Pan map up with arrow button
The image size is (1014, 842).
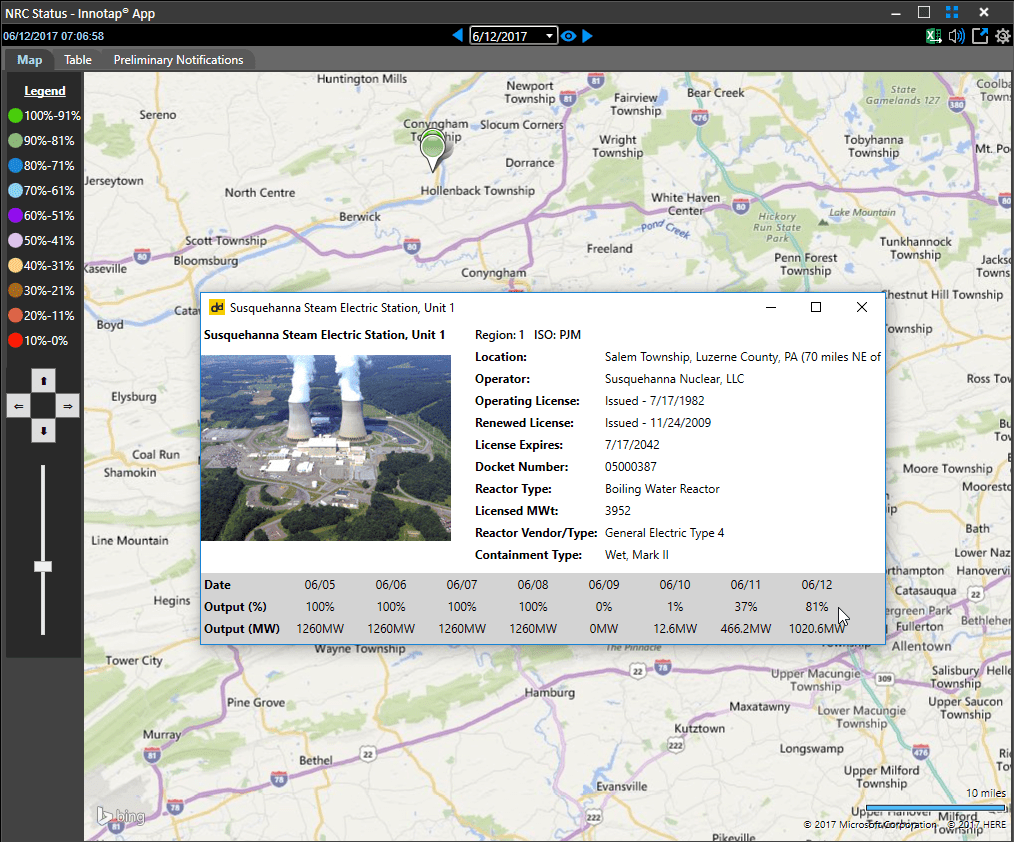43,381
